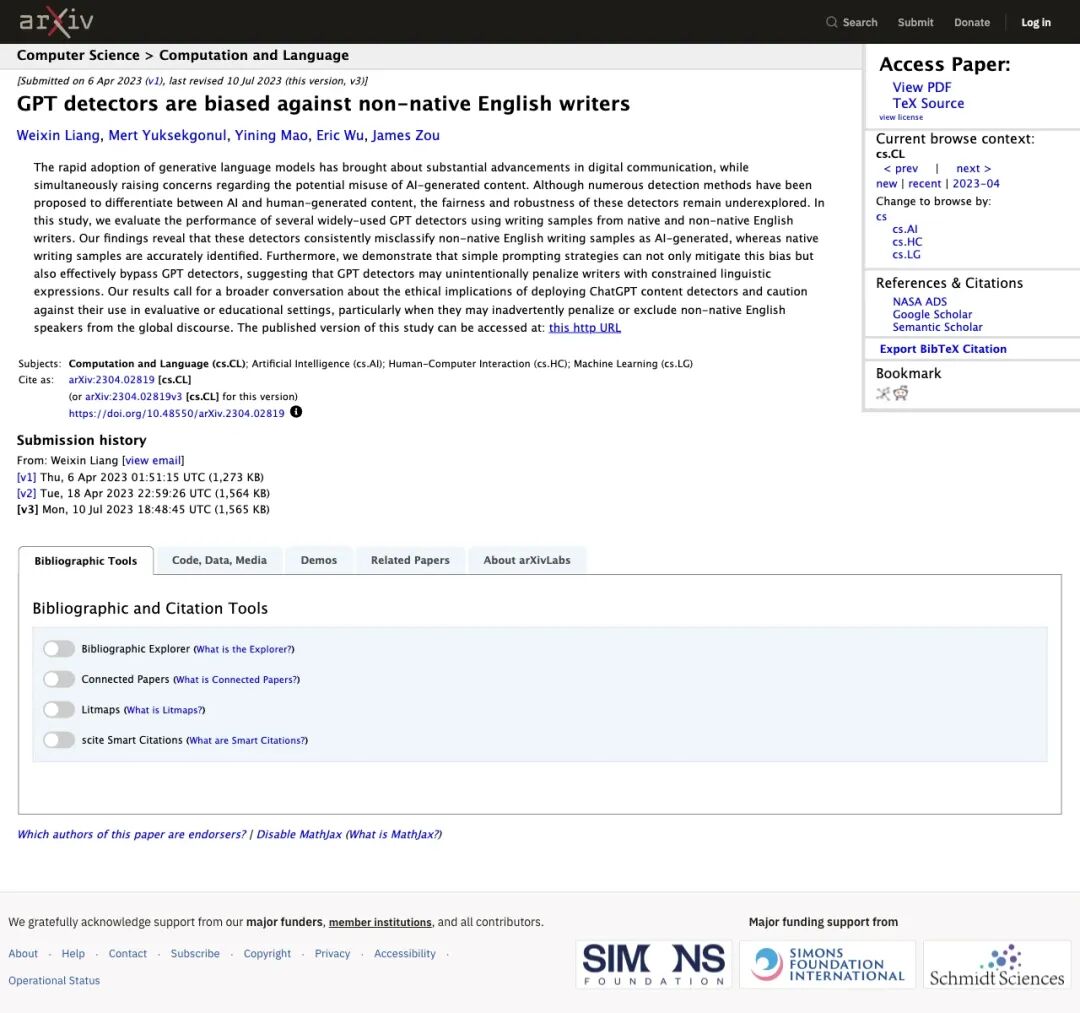This screenshot has width=1080, height=1013.
Task: Turn on scite Smart Citations toggle
Action: pyautogui.click(x=59, y=740)
